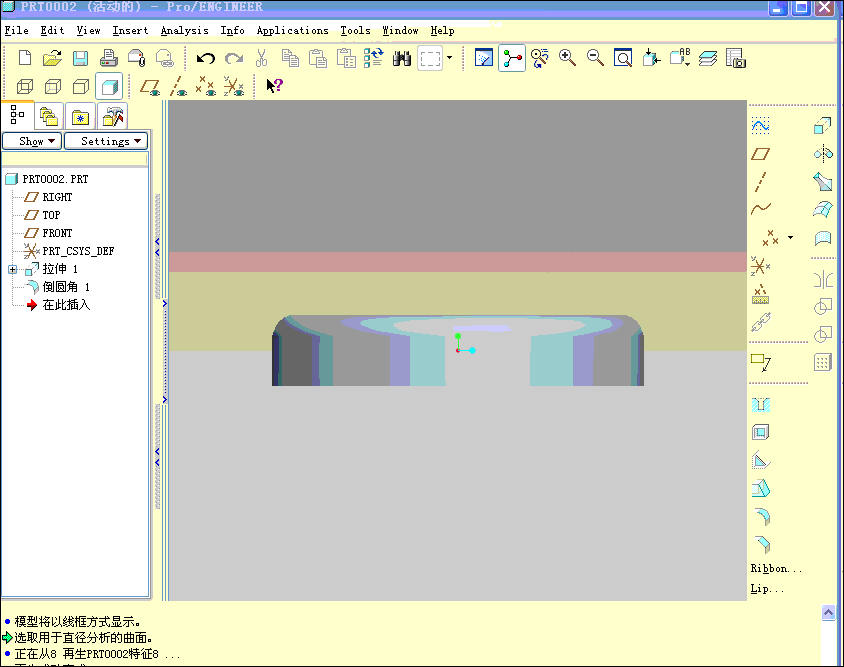
Task: Open the Settings dropdown
Action: click(x=106, y=141)
